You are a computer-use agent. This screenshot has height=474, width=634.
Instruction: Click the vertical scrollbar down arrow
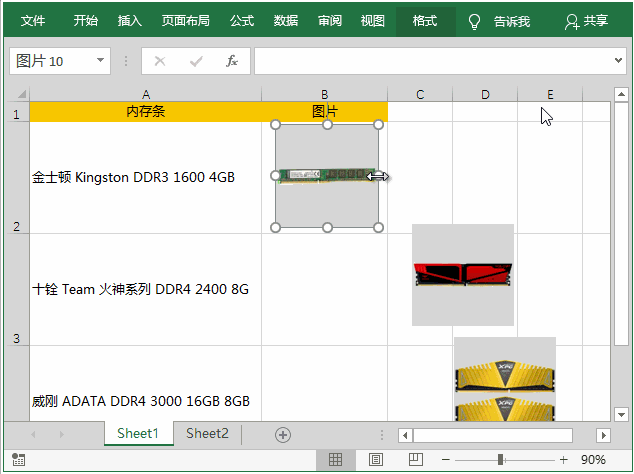[621, 415]
